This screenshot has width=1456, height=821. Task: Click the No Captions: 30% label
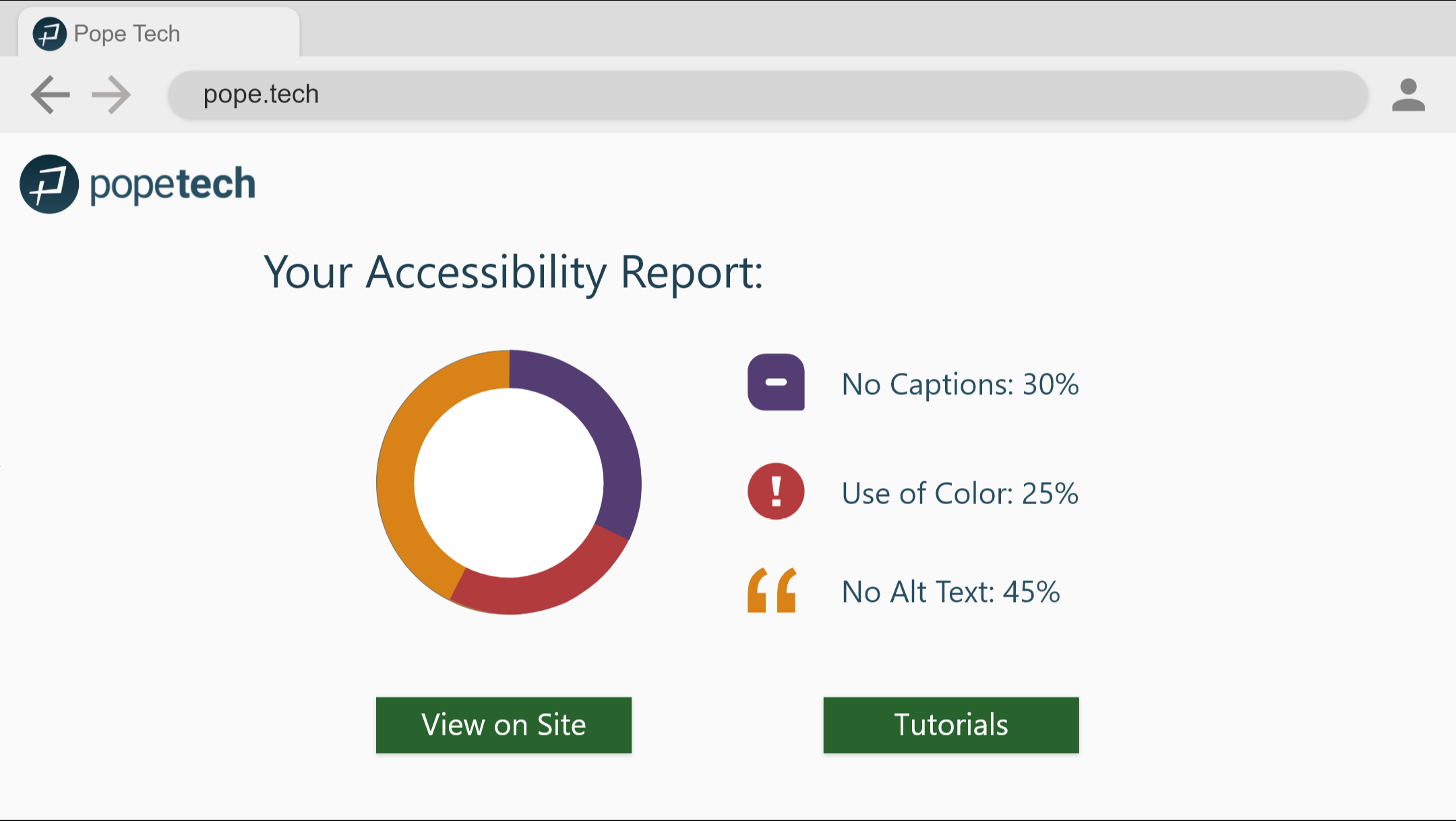tap(960, 384)
